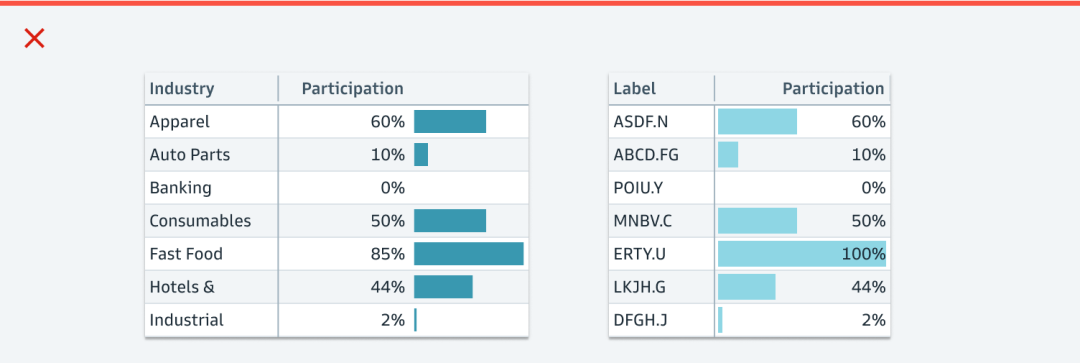Click Participation header in the Label table
The image size is (1080, 363).
coord(833,89)
